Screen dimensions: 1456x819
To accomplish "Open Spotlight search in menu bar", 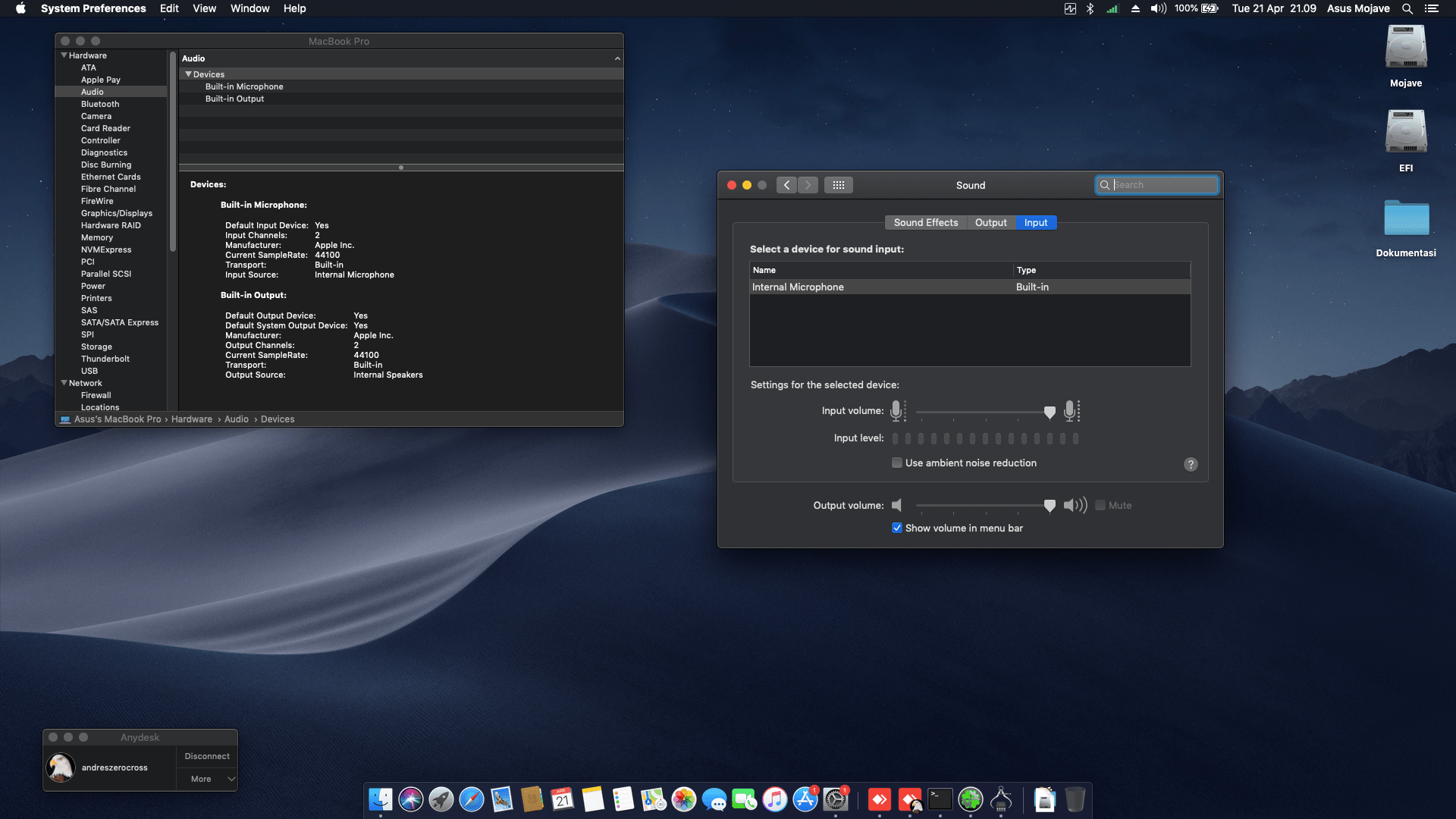I will click(1407, 8).
